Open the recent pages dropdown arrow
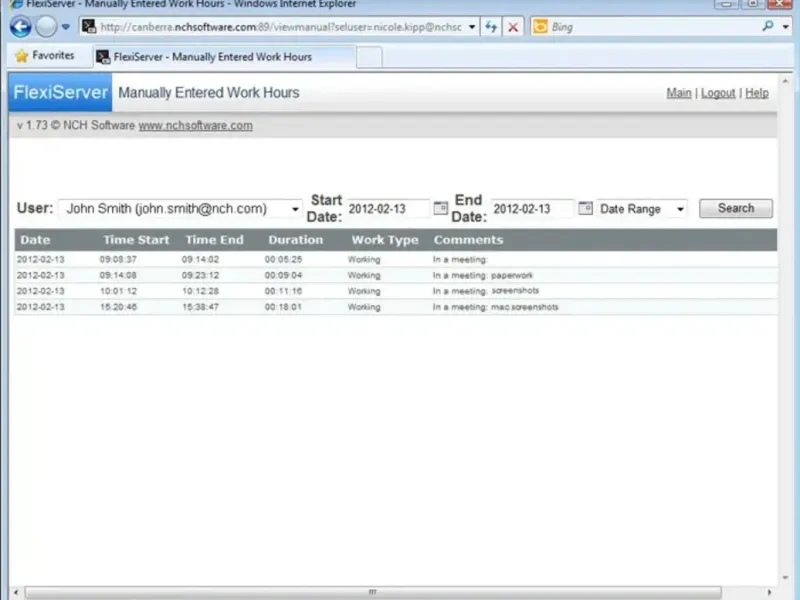800x600 pixels. coord(66,27)
